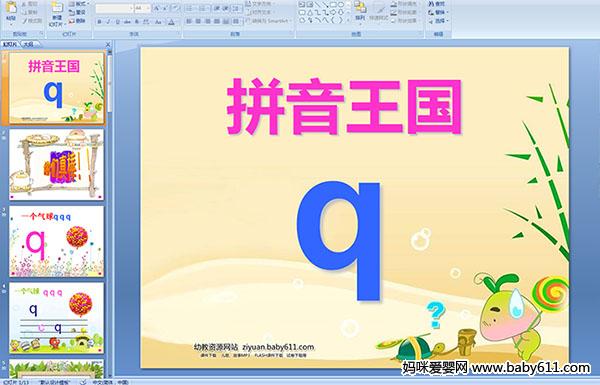Click the language indicator in status bar
Screen dimensions: 600x385
[111, 382]
